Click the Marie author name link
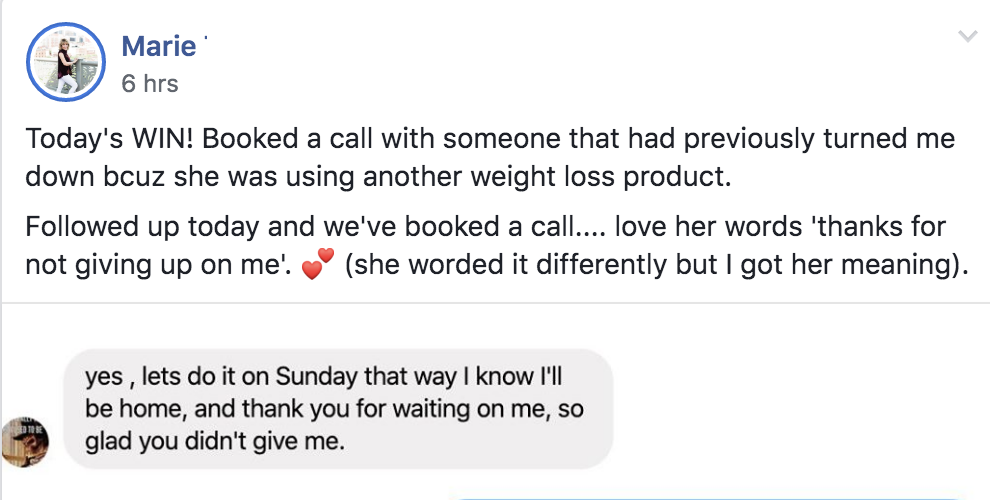The image size is (990, 500). (158, 46)
